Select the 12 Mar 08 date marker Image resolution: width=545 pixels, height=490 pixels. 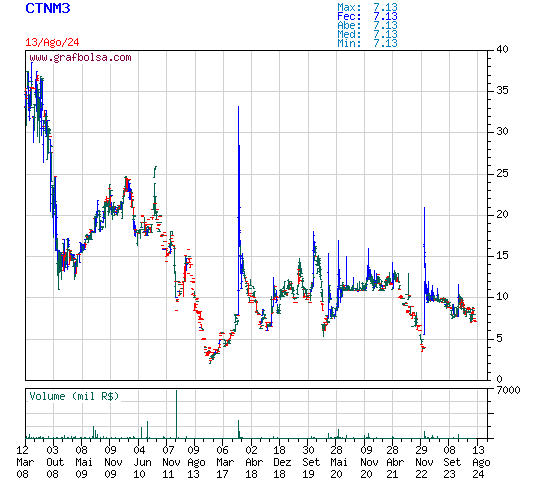click(x=25, y=462)
